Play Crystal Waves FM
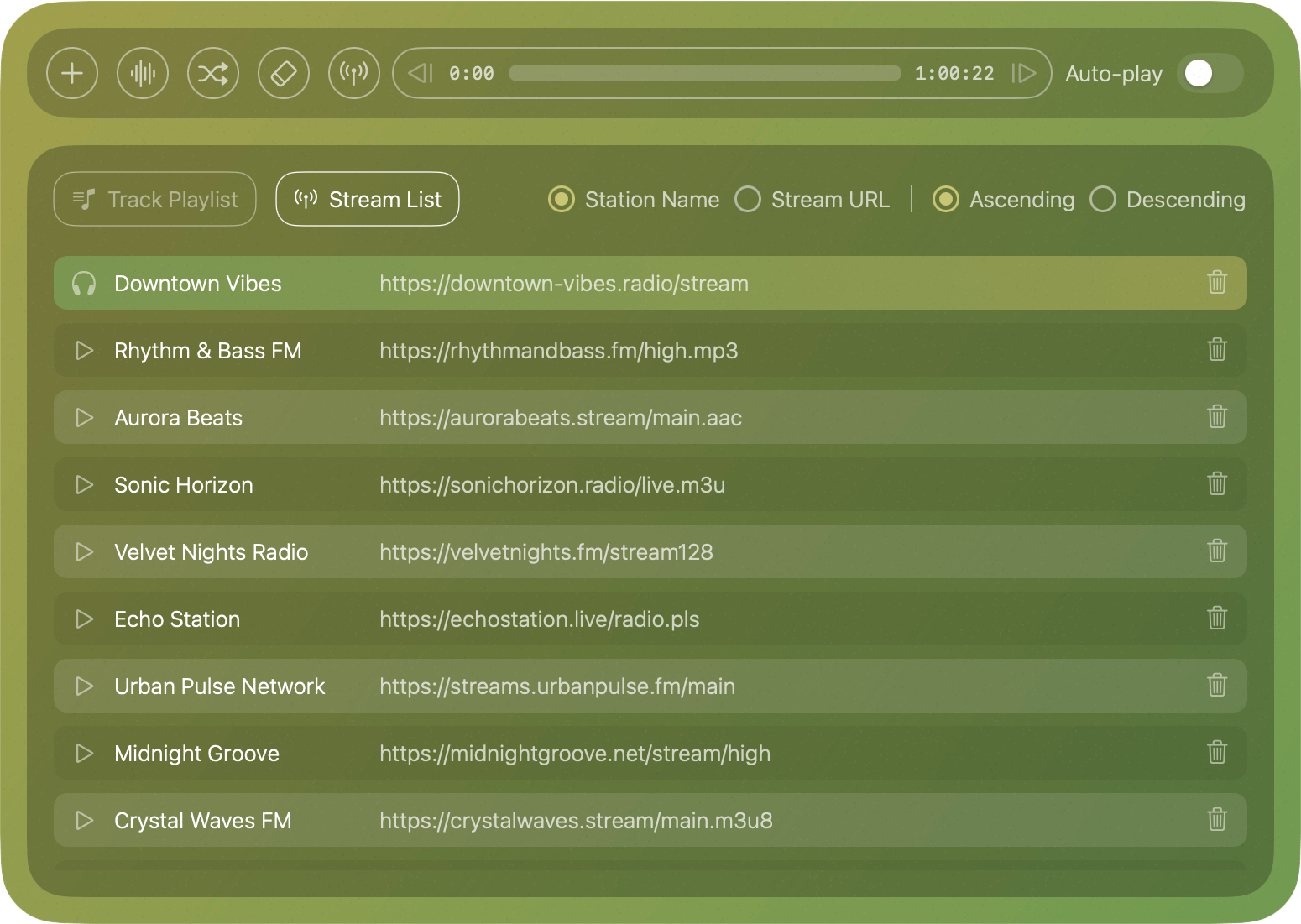The height and width of the screenshot is (924, 1301). [84, 820]
